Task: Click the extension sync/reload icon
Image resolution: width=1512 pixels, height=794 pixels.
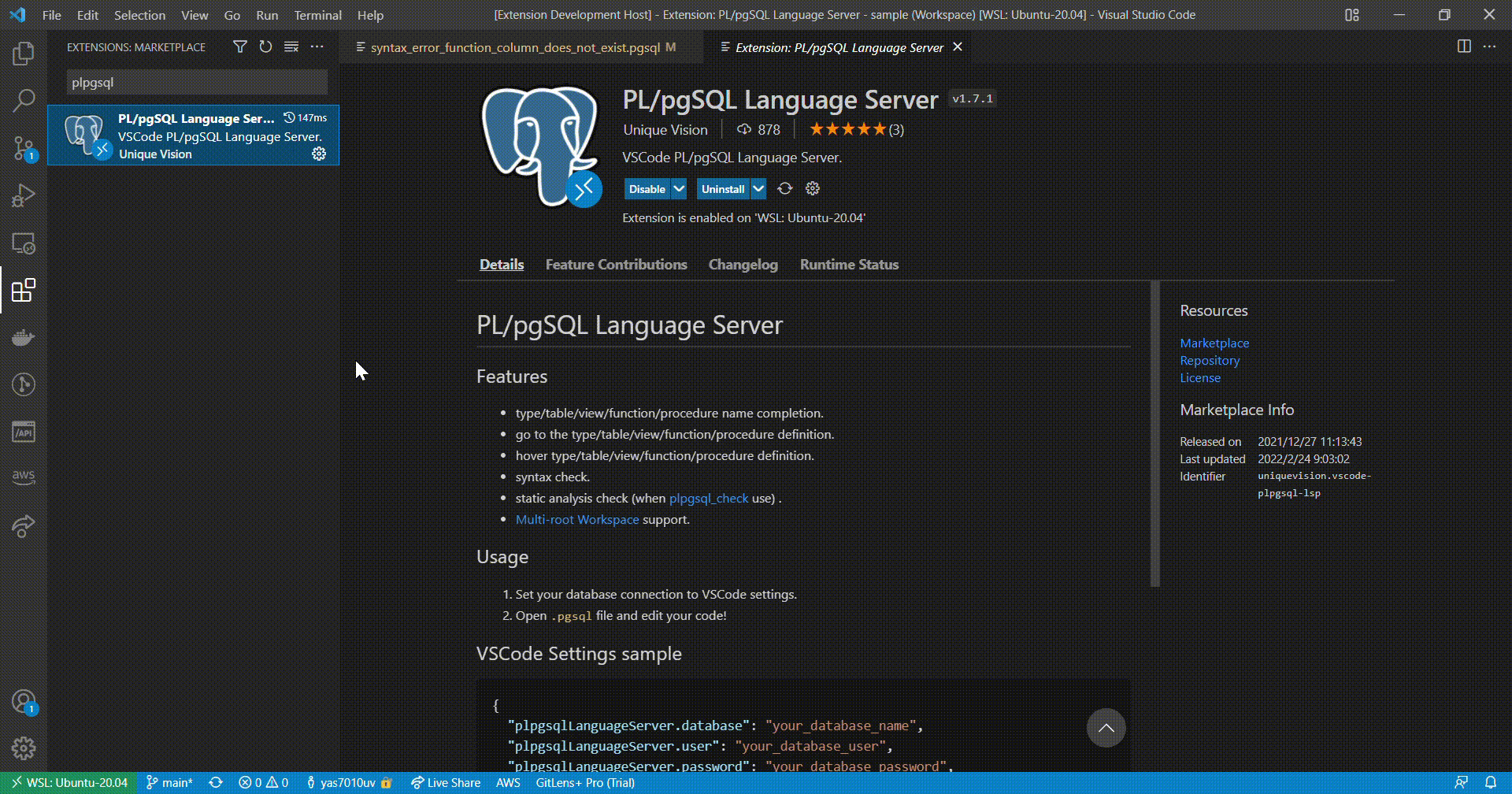Action: click(x=785, y=188)
